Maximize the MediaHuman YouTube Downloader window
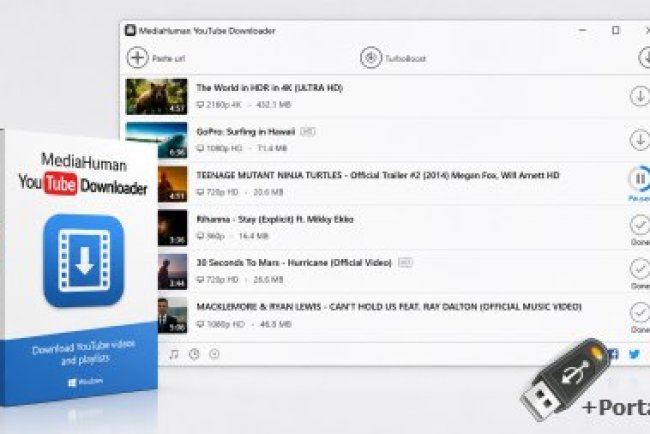This screenshot has width=650, height=434. pyautogui.click(x=616, y=30)
